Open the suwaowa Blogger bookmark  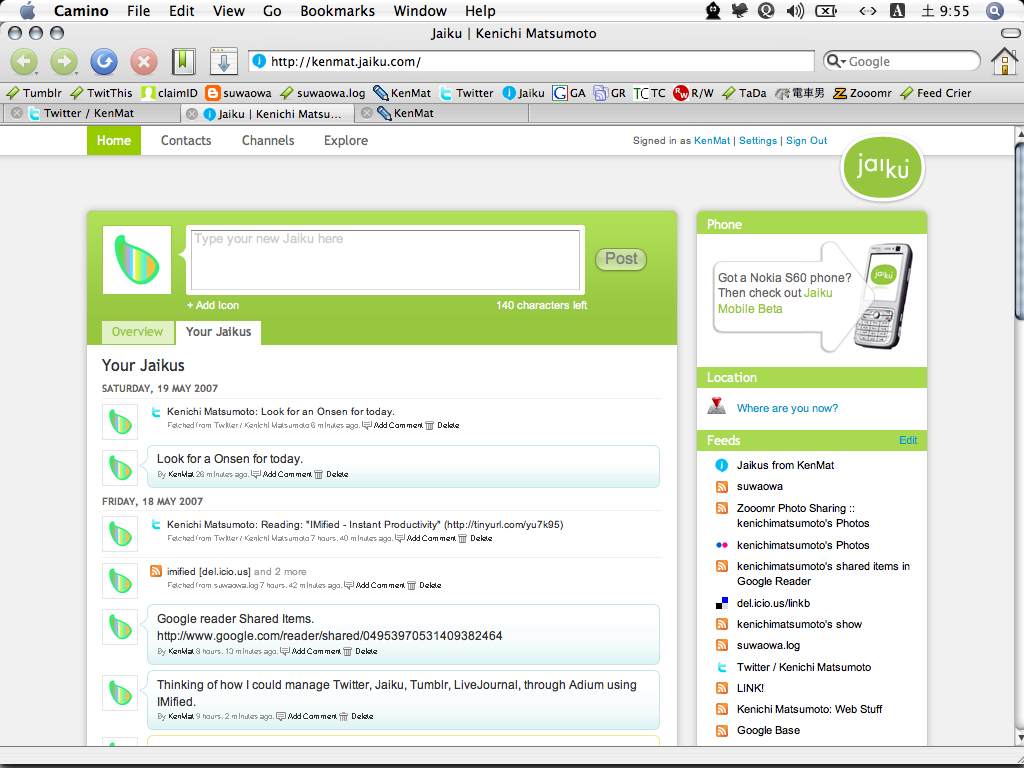pos(238,93)
